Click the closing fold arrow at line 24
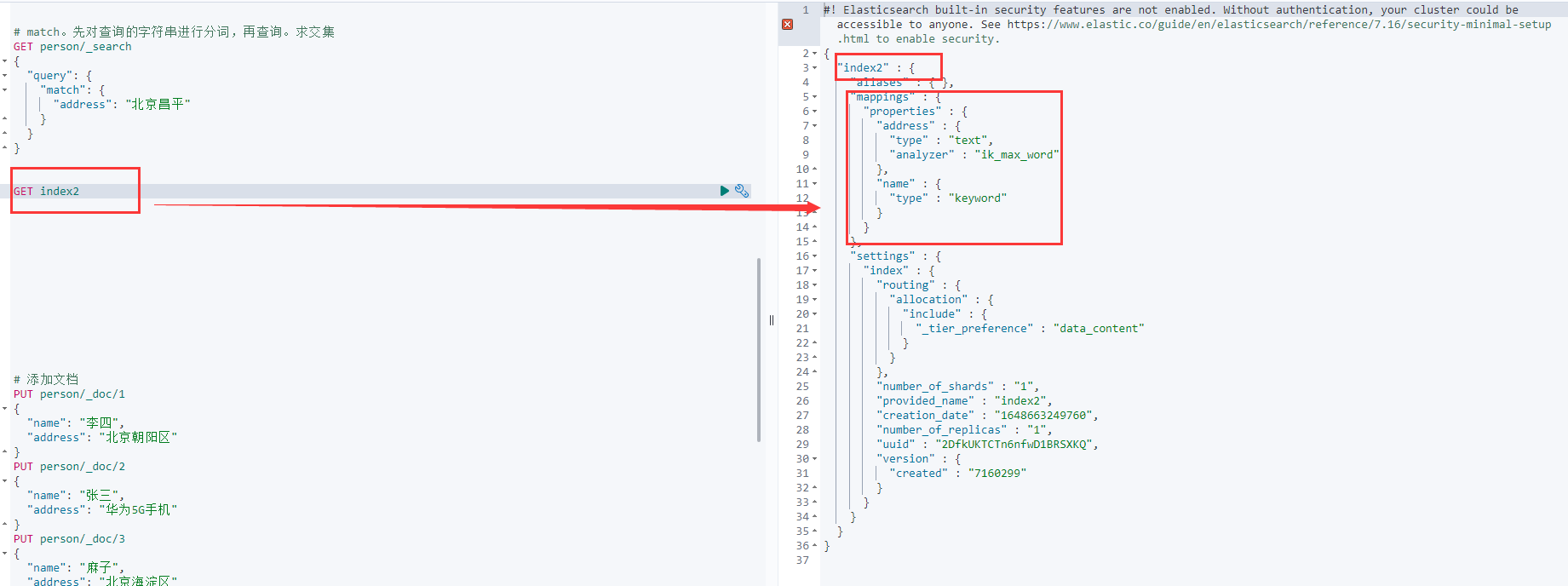 815,371
